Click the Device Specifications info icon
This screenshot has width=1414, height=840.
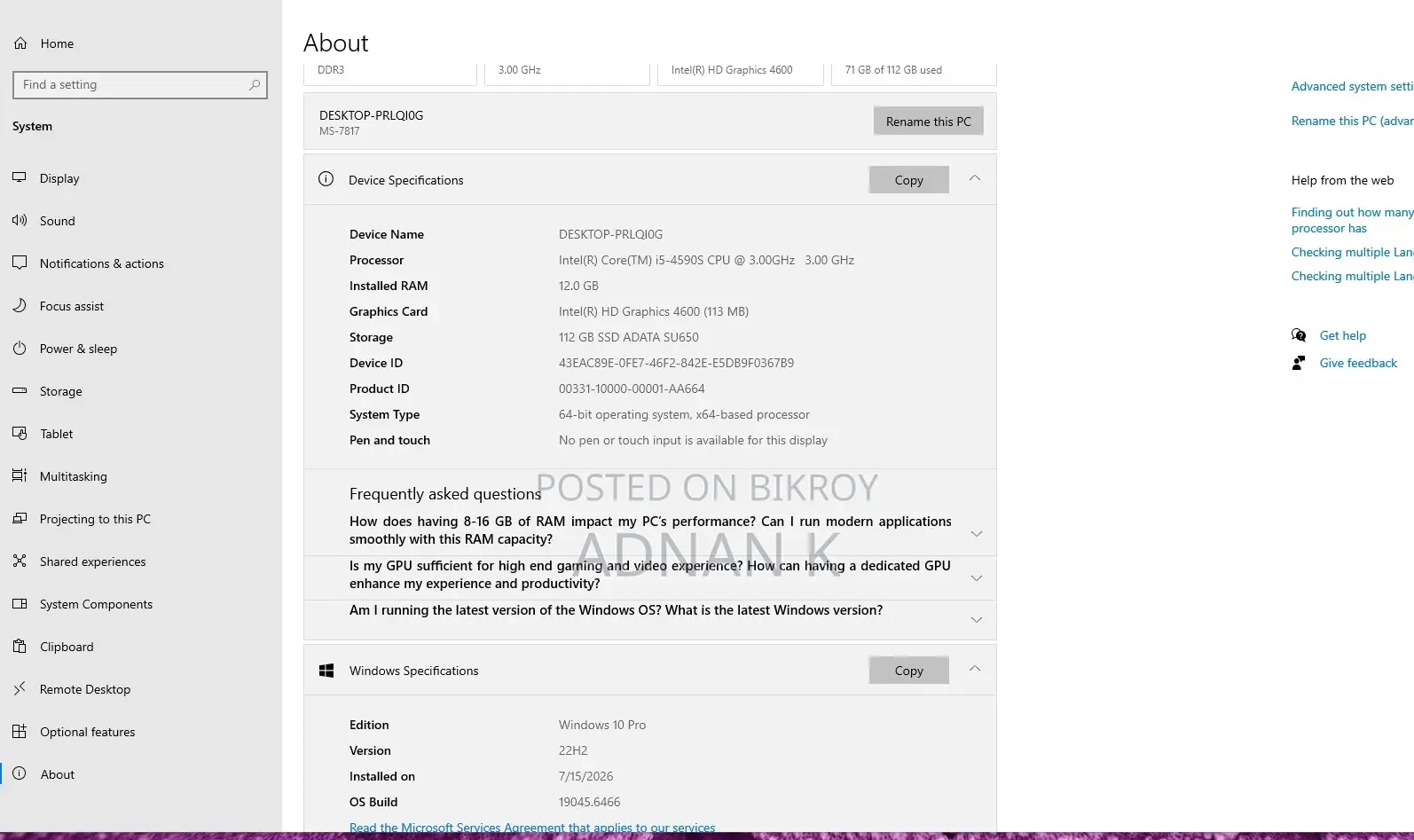pyautogui.click(x=326, y=179)
